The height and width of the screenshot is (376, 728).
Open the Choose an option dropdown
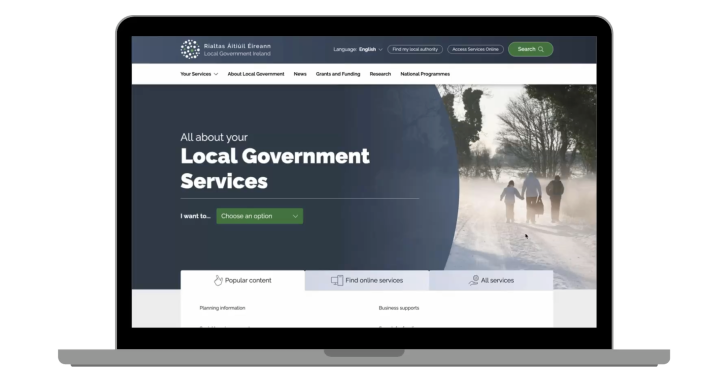260,216
